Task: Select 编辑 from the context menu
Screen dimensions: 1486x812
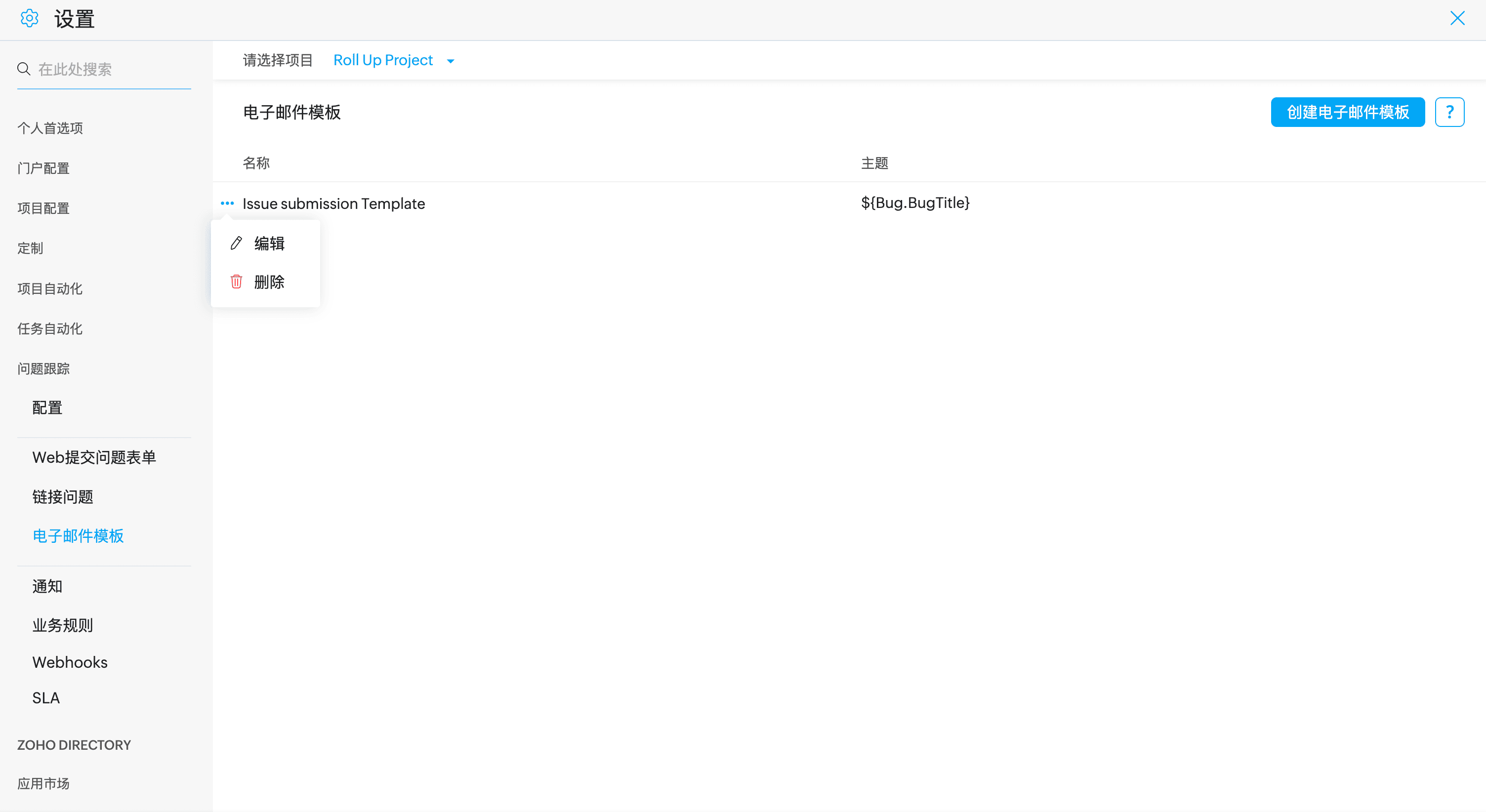Action: (269, 244)
